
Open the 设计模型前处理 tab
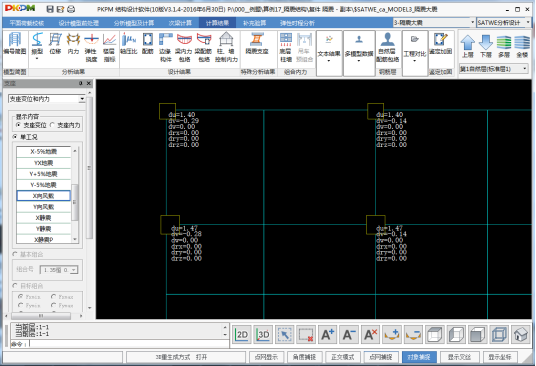pyautogui.click(x=79, y=23)
